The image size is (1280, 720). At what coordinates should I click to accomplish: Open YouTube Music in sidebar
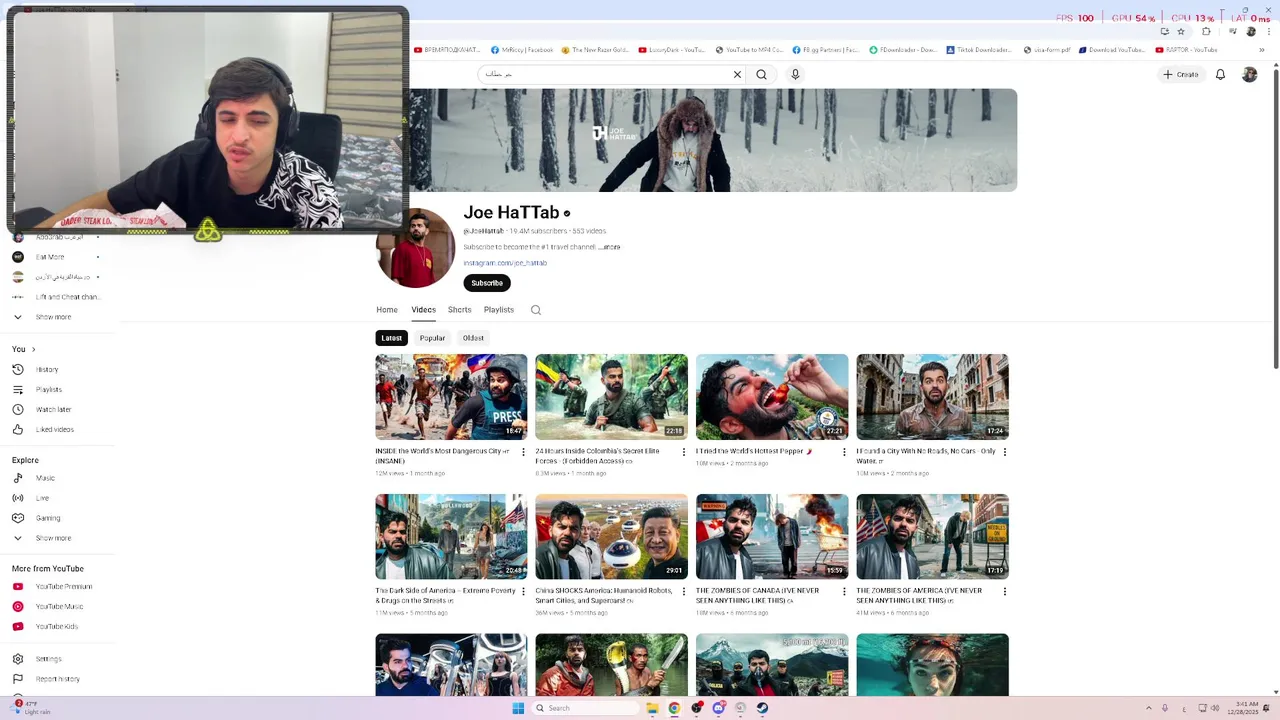pyautogui.click(x=58, y=607)
